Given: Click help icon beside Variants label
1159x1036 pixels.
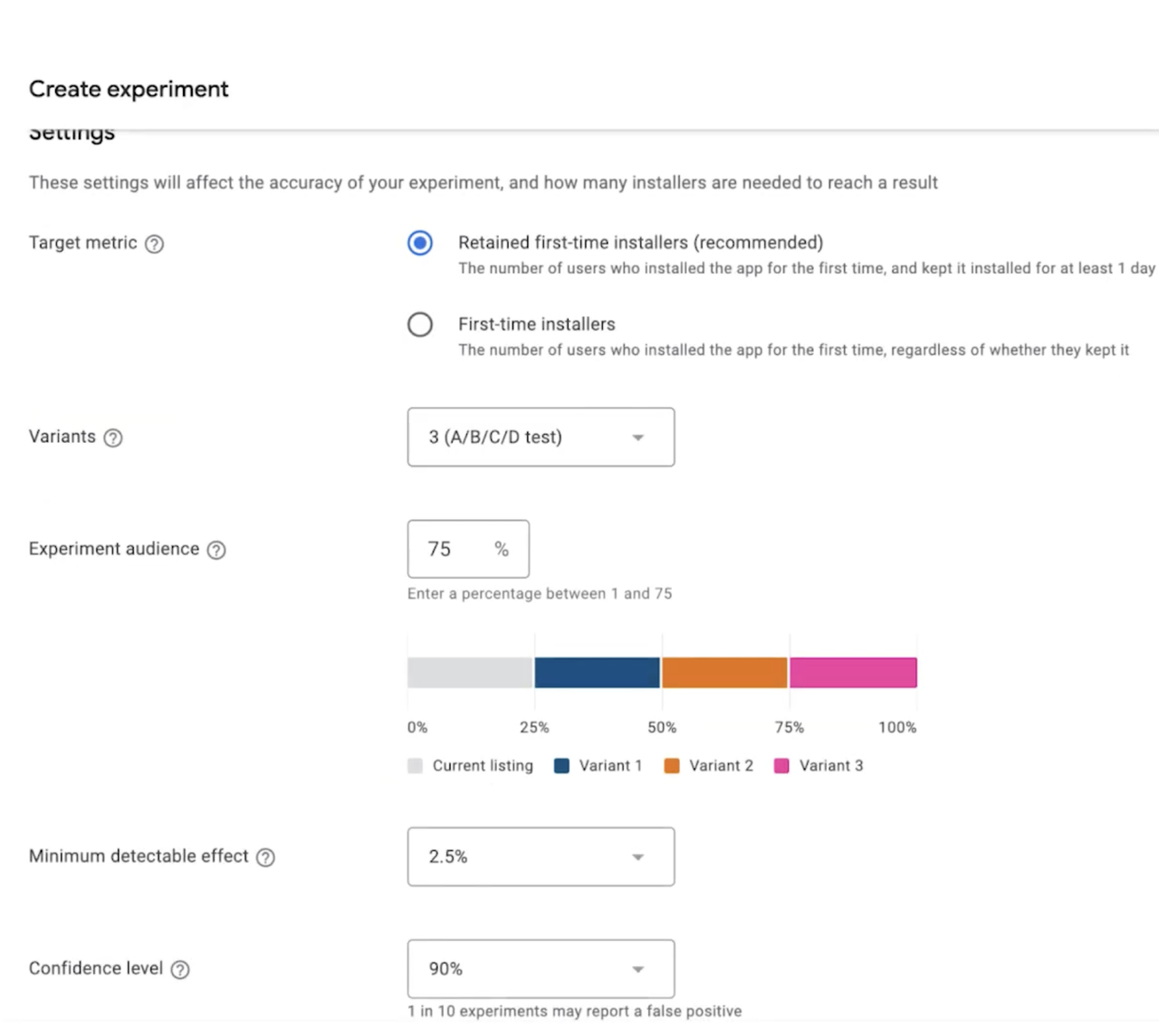Looking at the screenshot, I should tap(113, 437).
